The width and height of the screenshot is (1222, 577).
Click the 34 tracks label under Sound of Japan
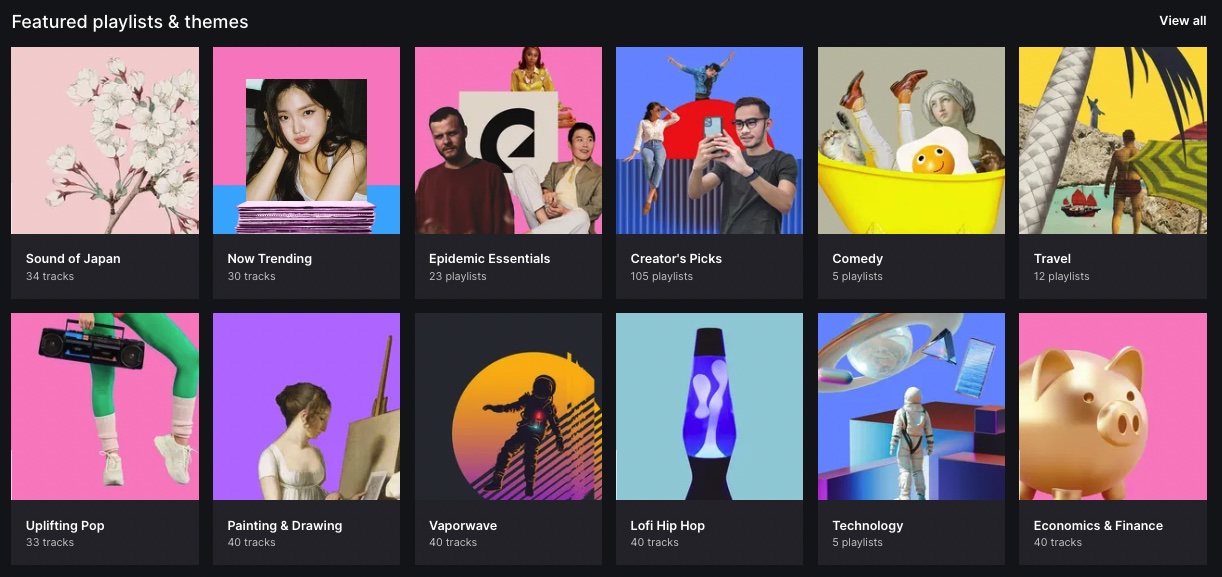click(50, 276)
